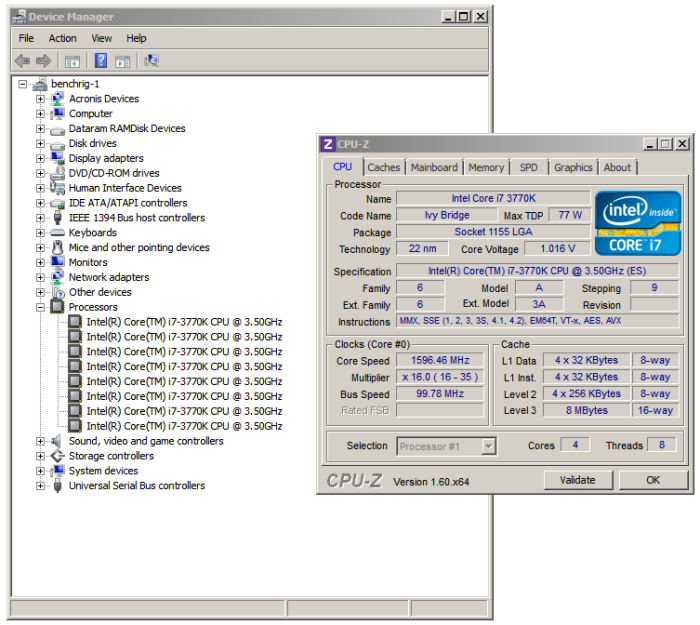Expand the Display adapters node
This screenshot has width=700, height=625.
[x=40, y=158]
